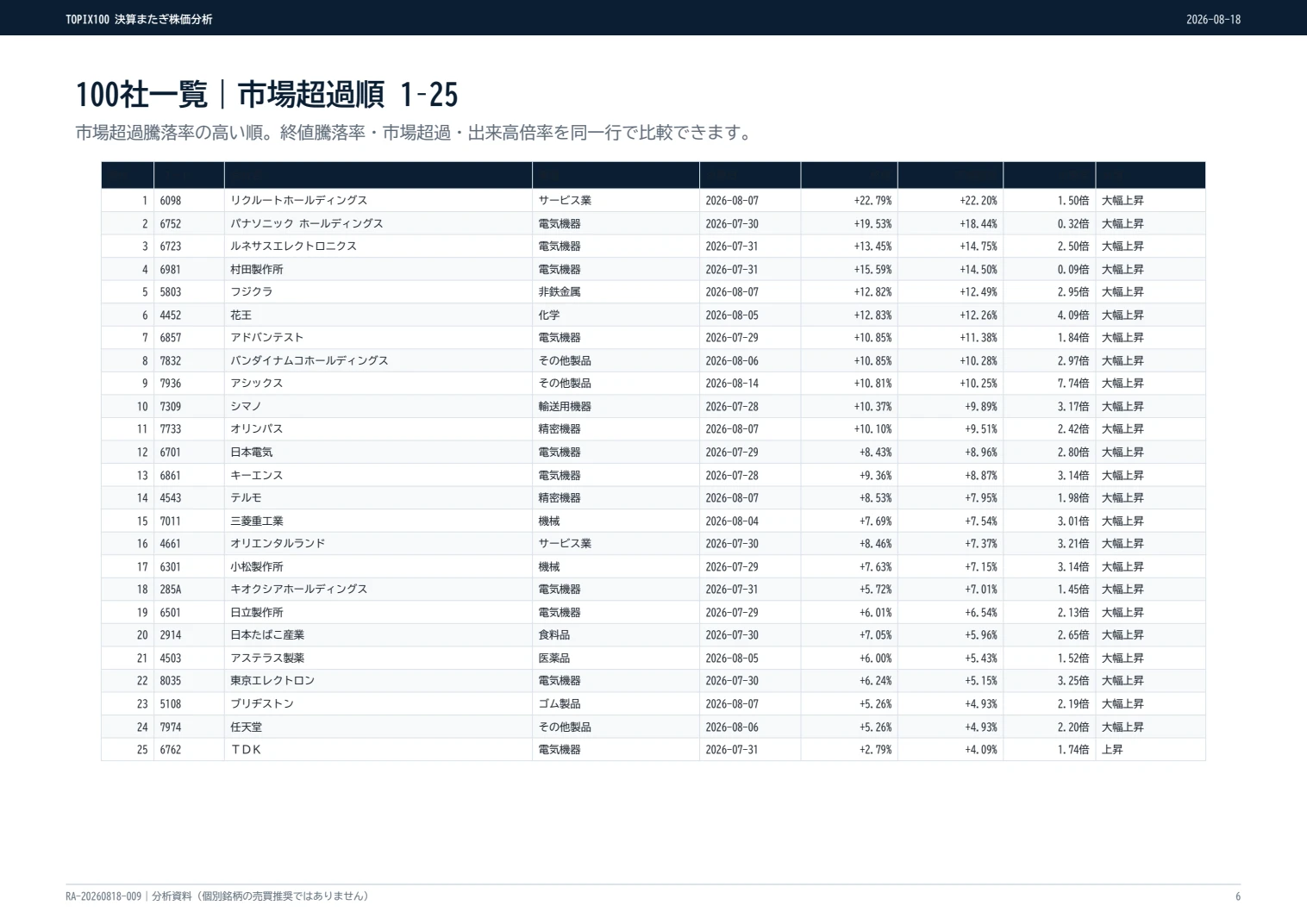Click stock code 6752 in table
Viewport: 1307px width, 924px height.
(171, 223)
